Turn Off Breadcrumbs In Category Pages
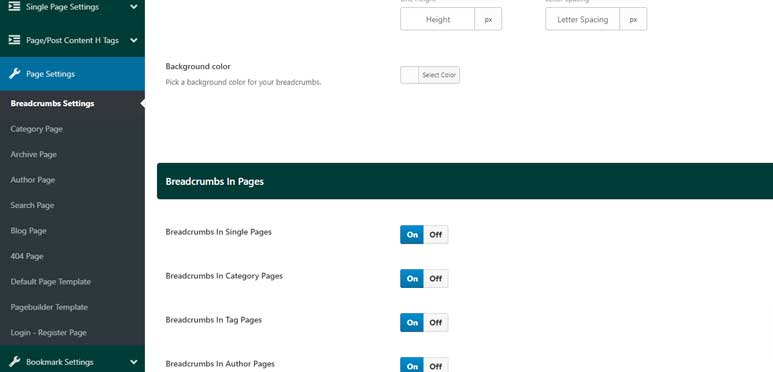 click(436, 278)
